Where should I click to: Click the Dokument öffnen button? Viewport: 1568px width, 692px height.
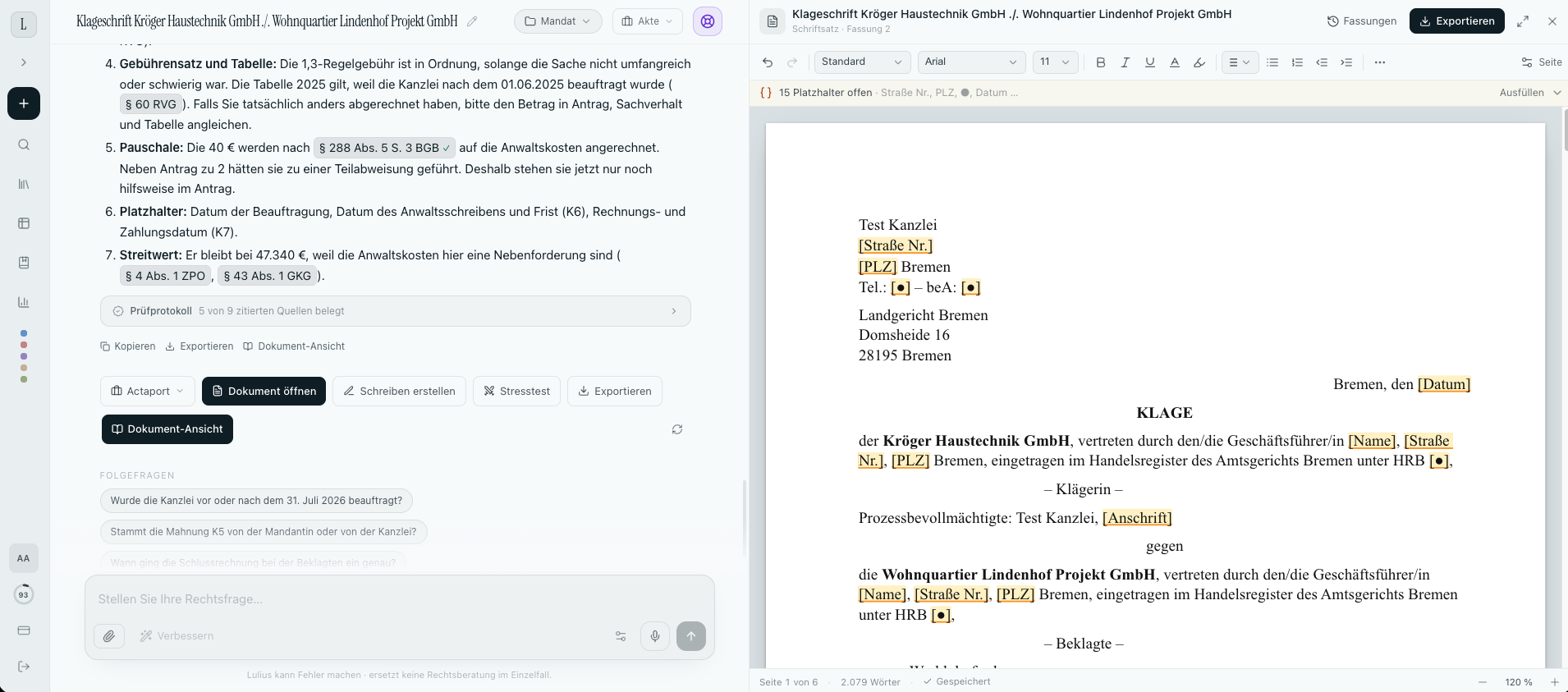[264, 392]
